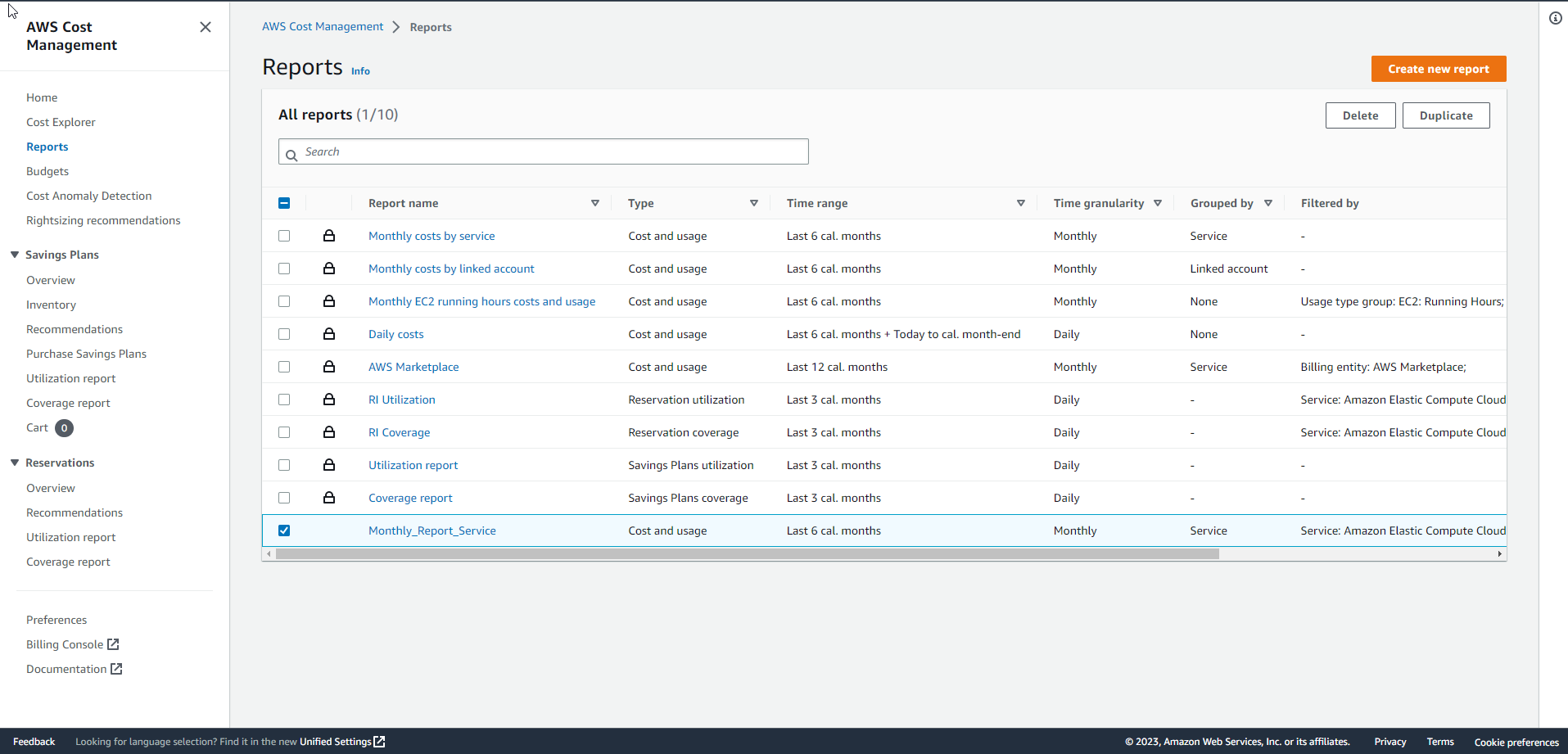Open Cookie preferences in the footer

point(1516,743)
